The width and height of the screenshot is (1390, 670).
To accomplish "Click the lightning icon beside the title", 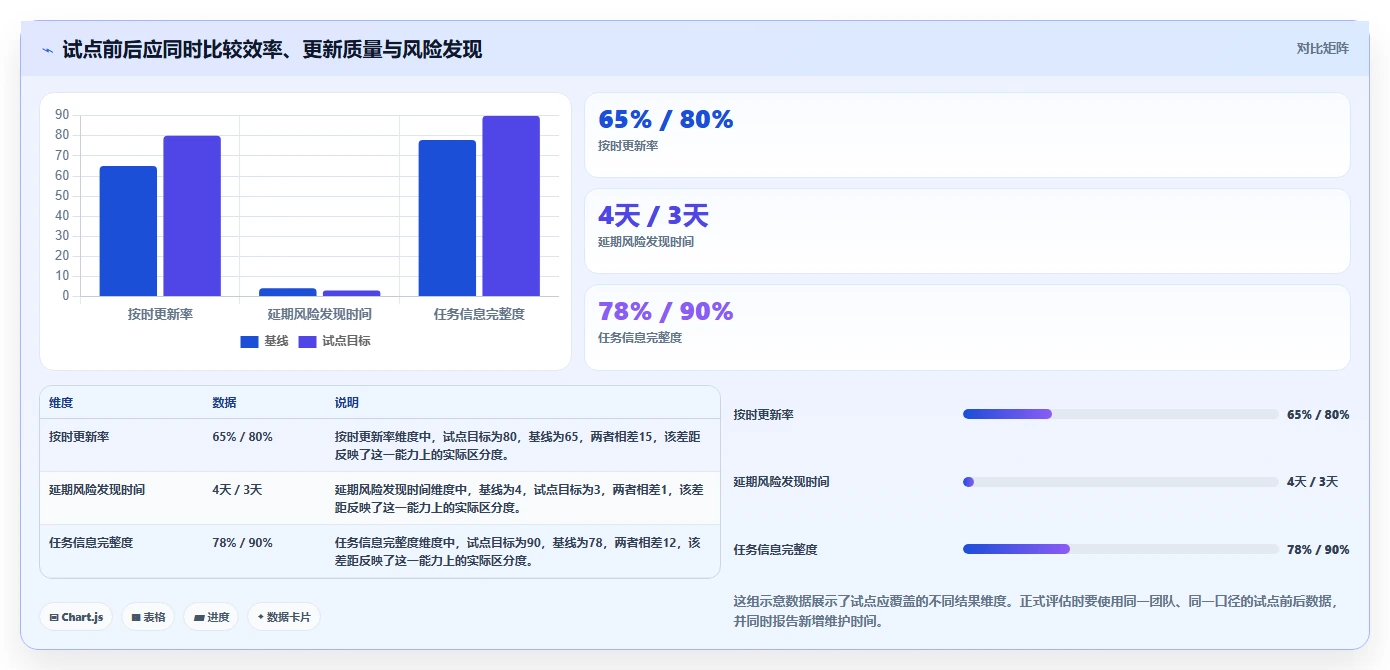I will coord(48,49).
